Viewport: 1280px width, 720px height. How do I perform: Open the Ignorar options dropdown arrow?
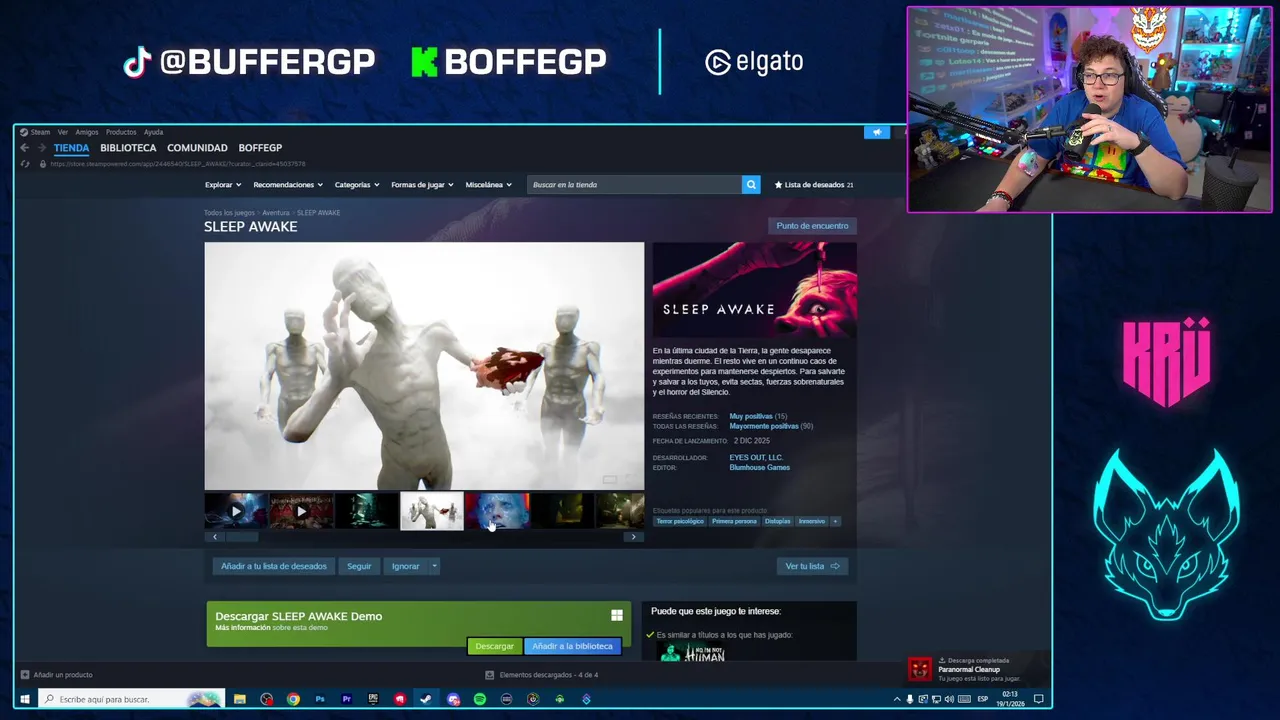coord(434,566)
